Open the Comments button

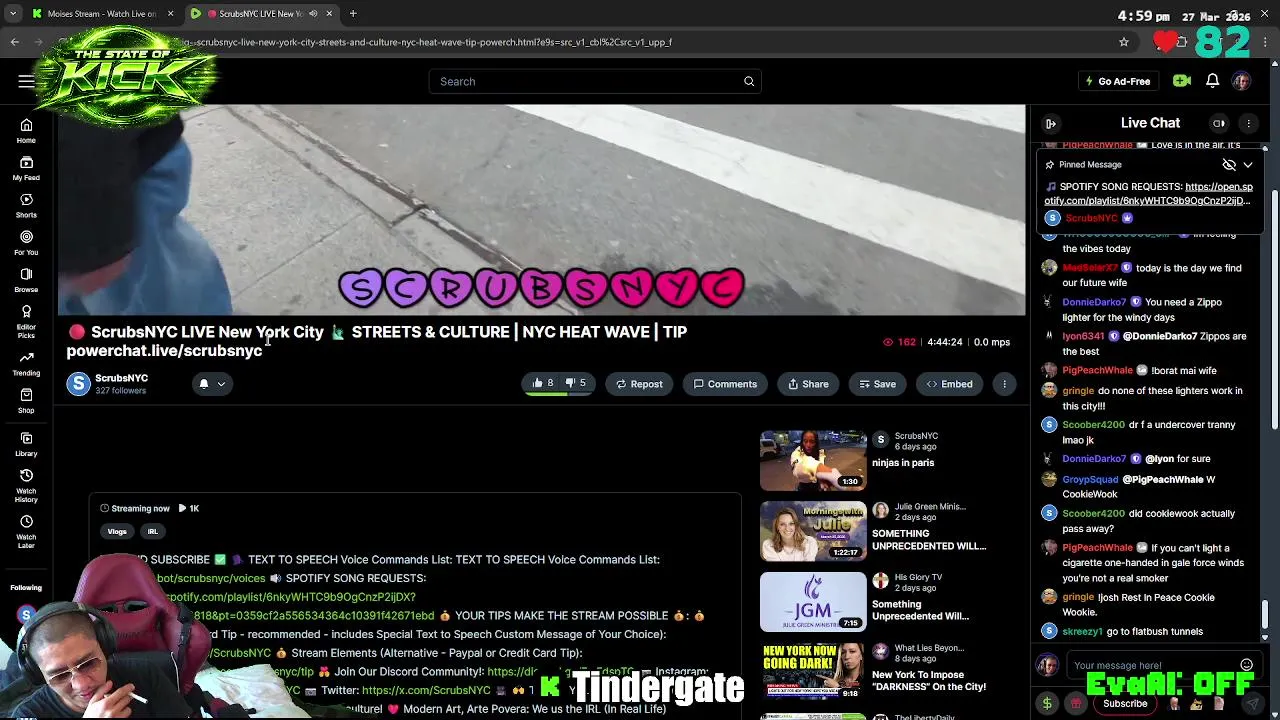pyautogui.click(x=725, y=384)
